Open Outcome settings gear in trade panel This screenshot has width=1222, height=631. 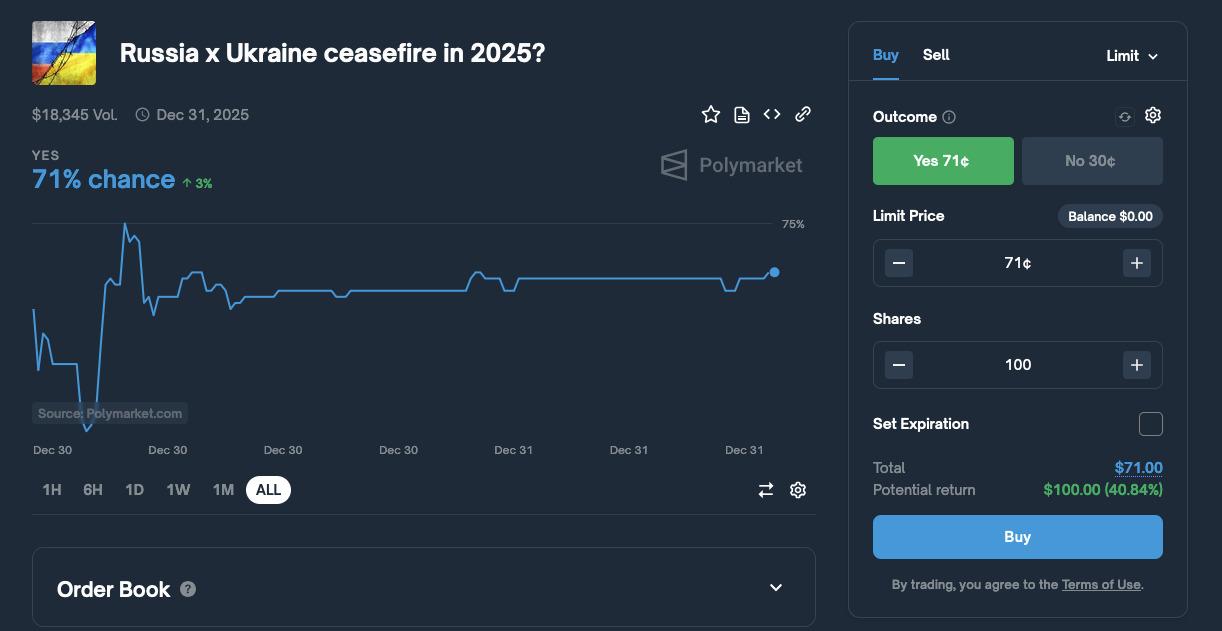1153,116
